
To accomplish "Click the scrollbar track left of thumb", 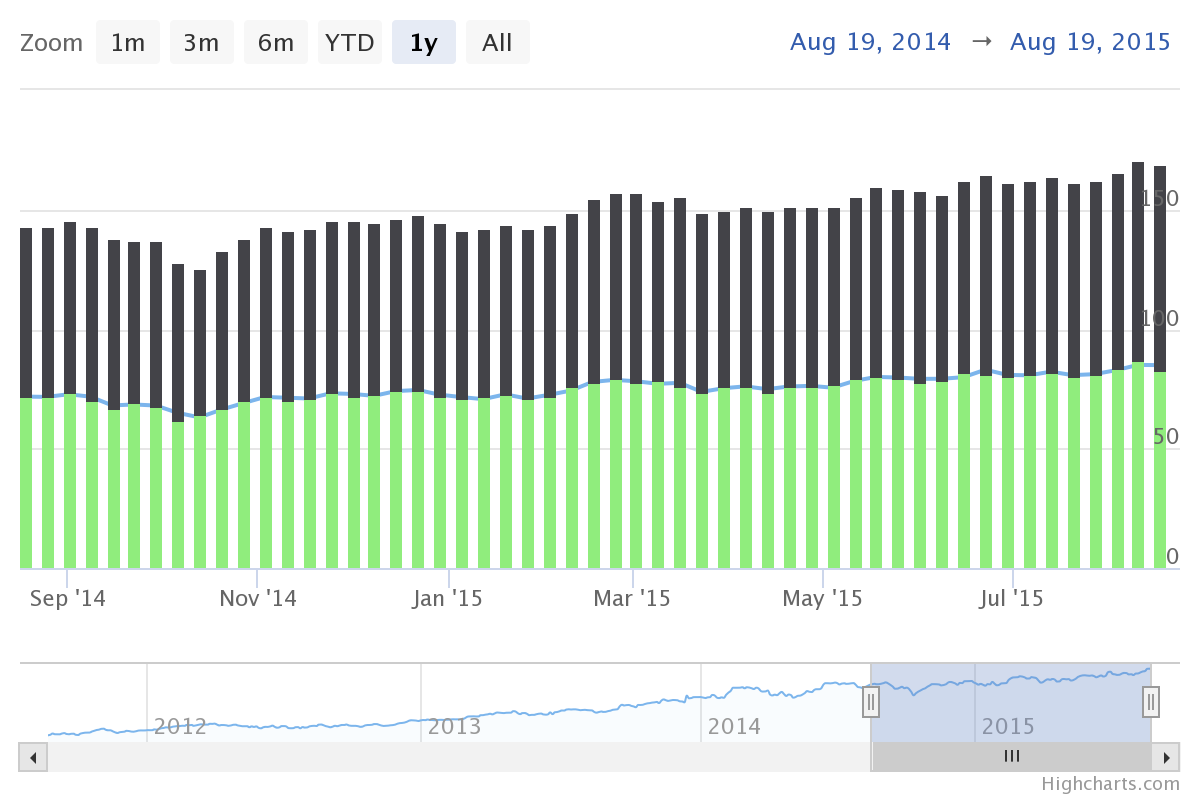I will [x=459, y=757].
